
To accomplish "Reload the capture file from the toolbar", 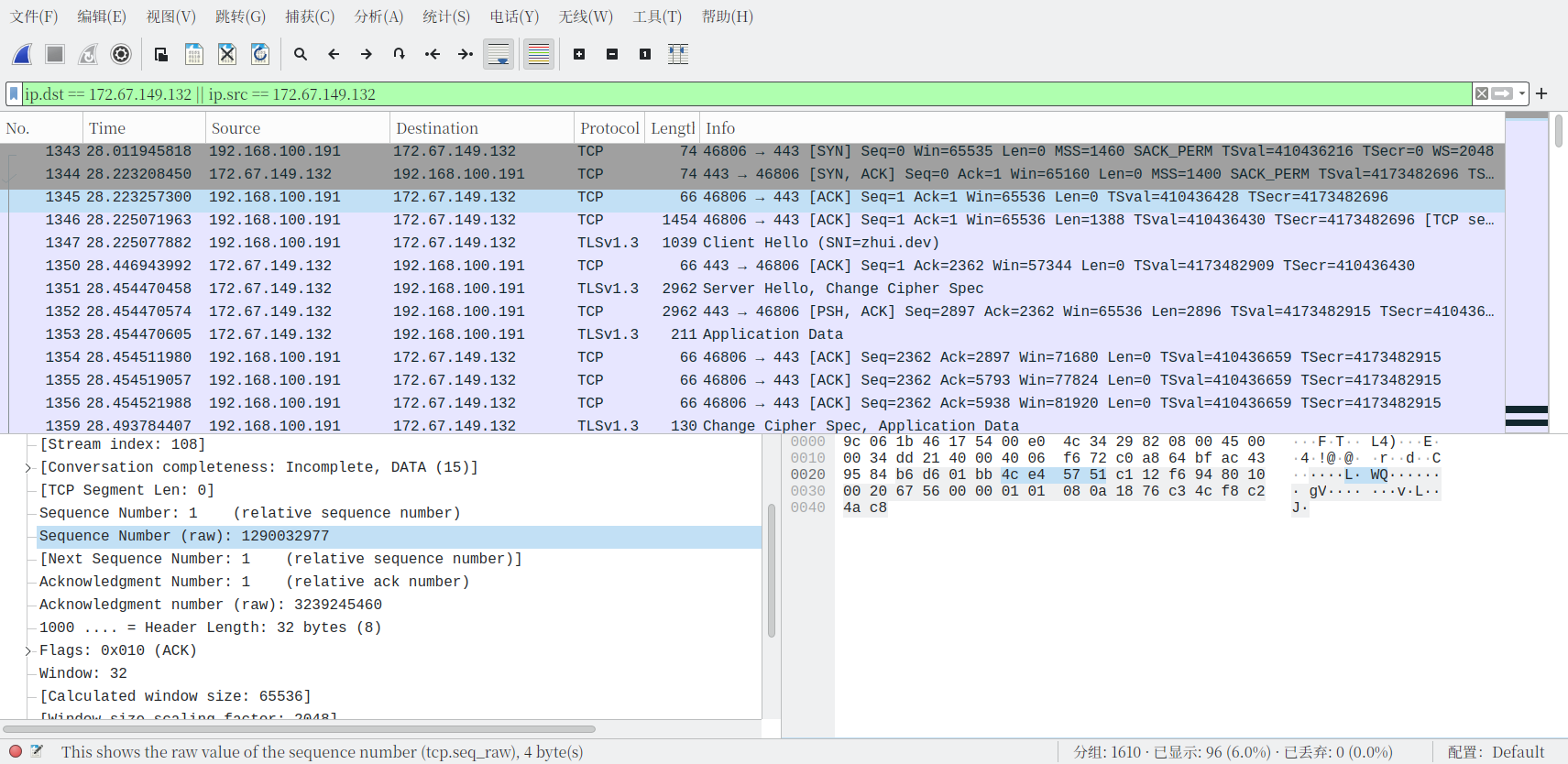I will 260,54.
